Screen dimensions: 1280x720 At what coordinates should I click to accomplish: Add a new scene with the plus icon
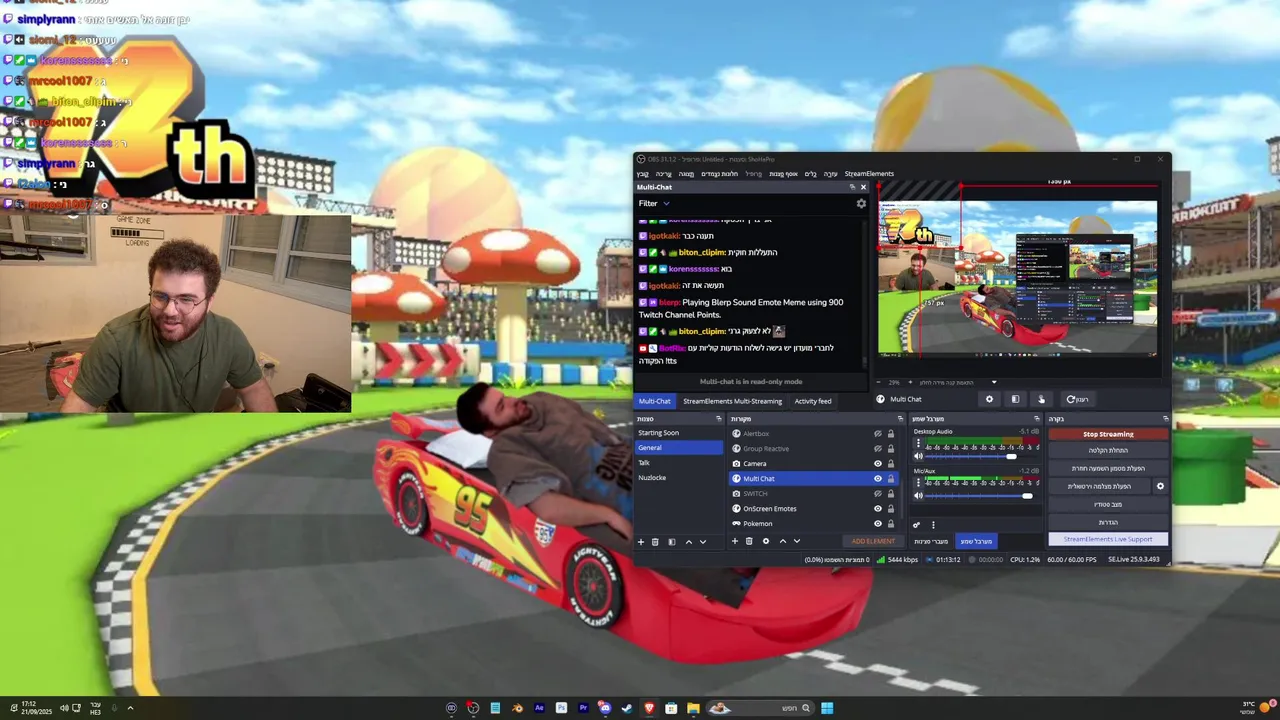(641, 542)
